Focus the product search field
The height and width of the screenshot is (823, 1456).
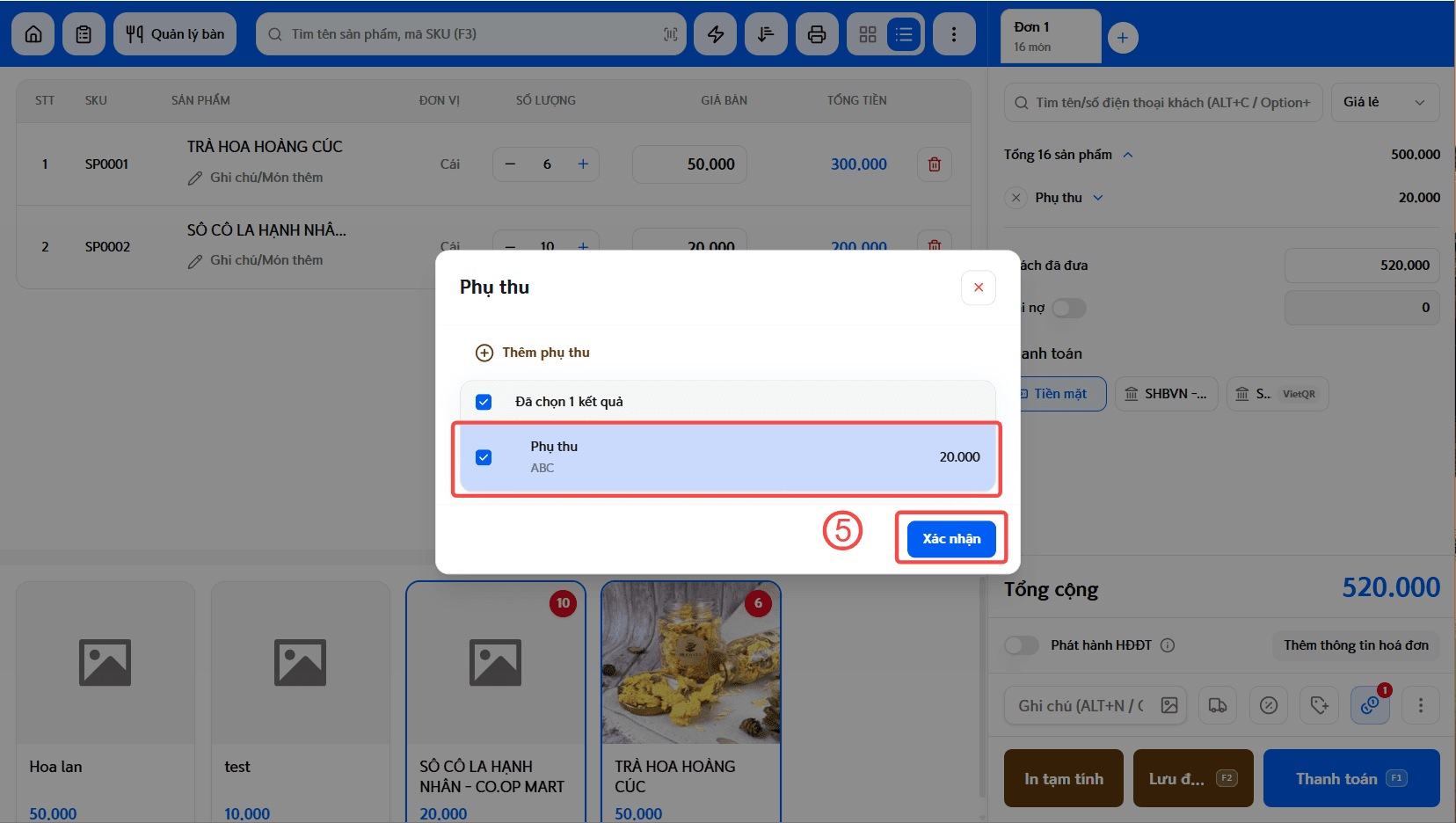point(471,34)
